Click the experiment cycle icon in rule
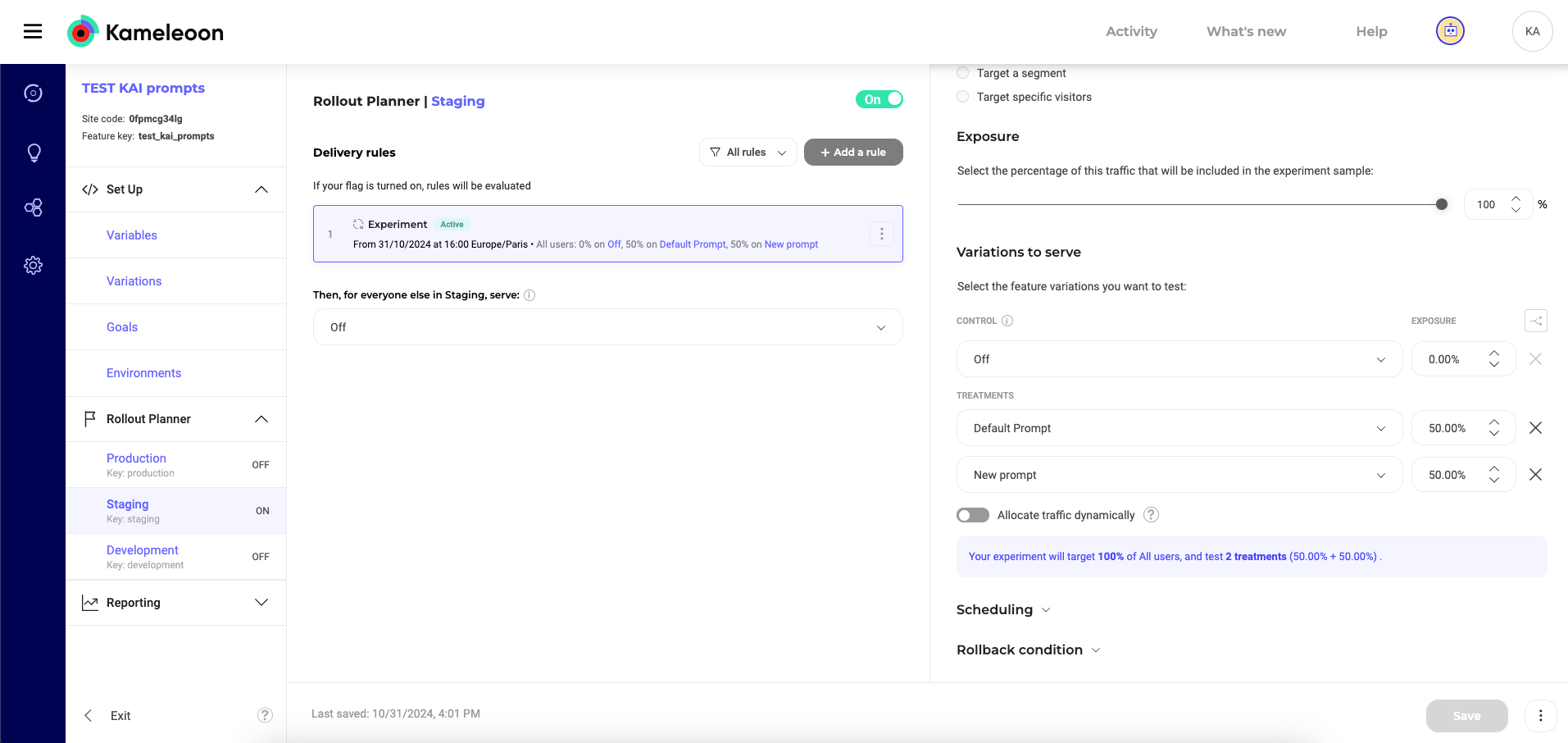The width and height of the screenshot is (1568, 743). pos(358,224)
